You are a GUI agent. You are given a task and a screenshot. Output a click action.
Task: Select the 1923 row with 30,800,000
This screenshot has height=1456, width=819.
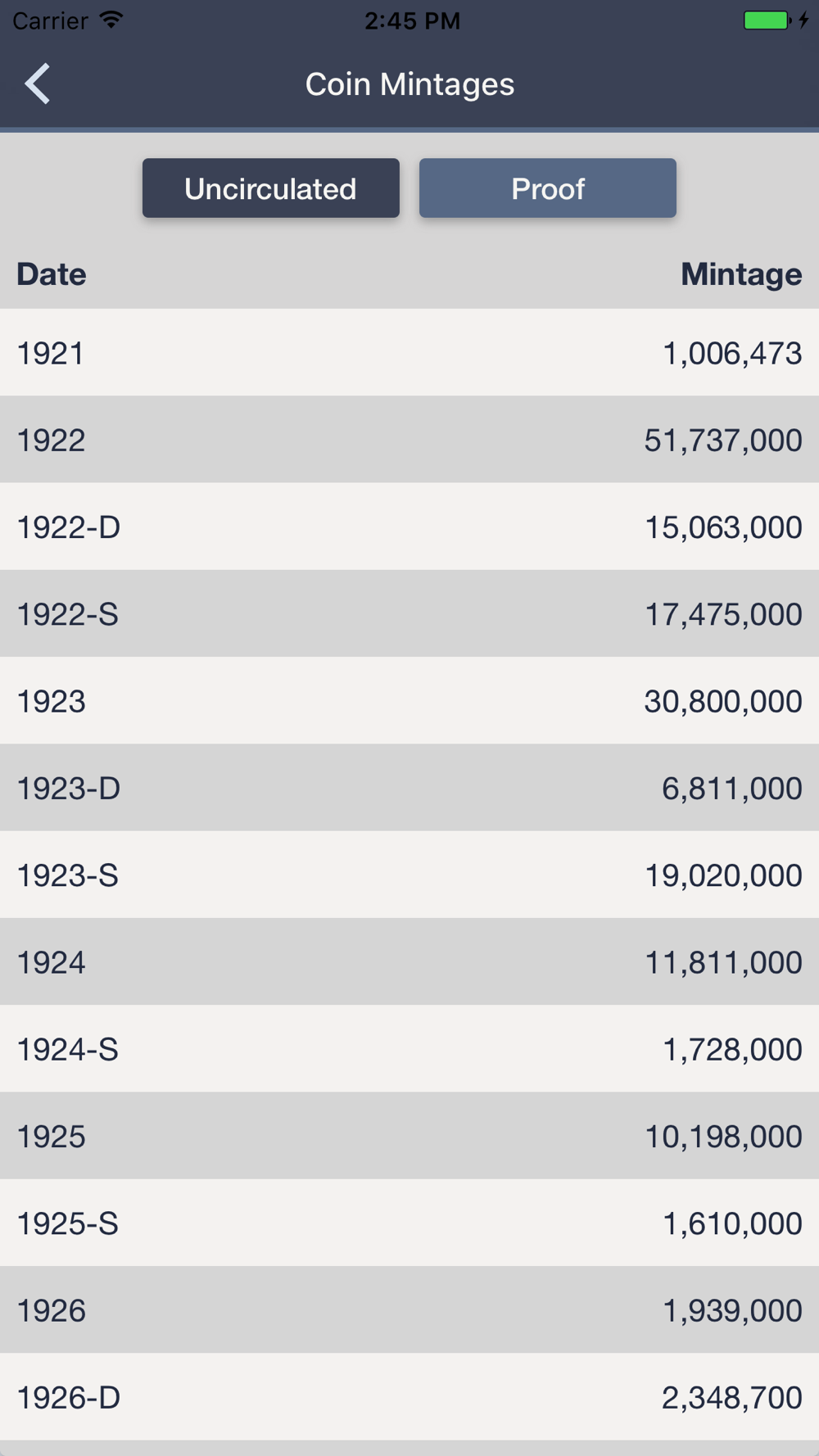[409, 700]
